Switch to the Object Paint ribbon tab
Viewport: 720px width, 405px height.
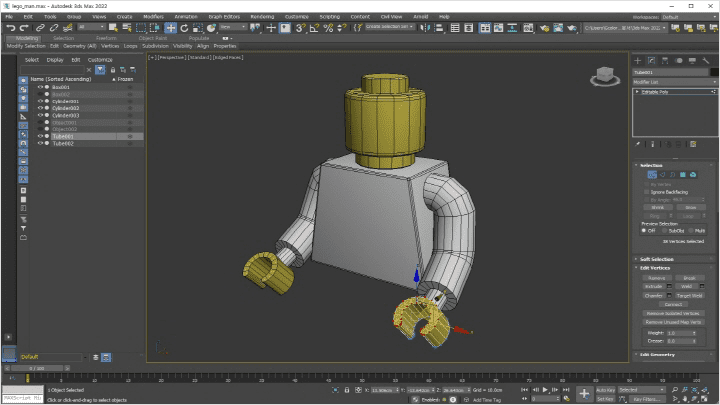click(153, 38)
